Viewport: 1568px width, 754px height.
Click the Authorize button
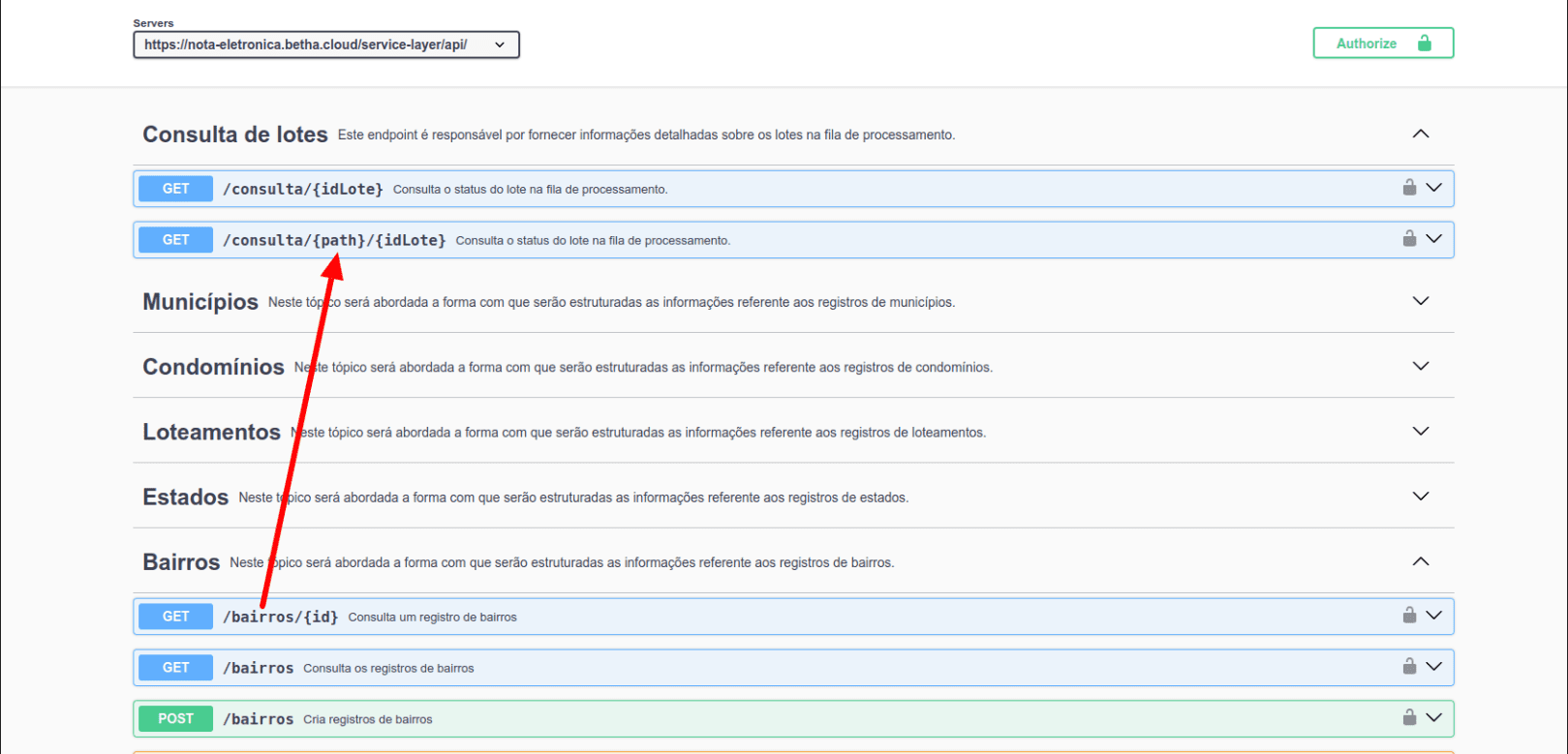coord(1383,44)
